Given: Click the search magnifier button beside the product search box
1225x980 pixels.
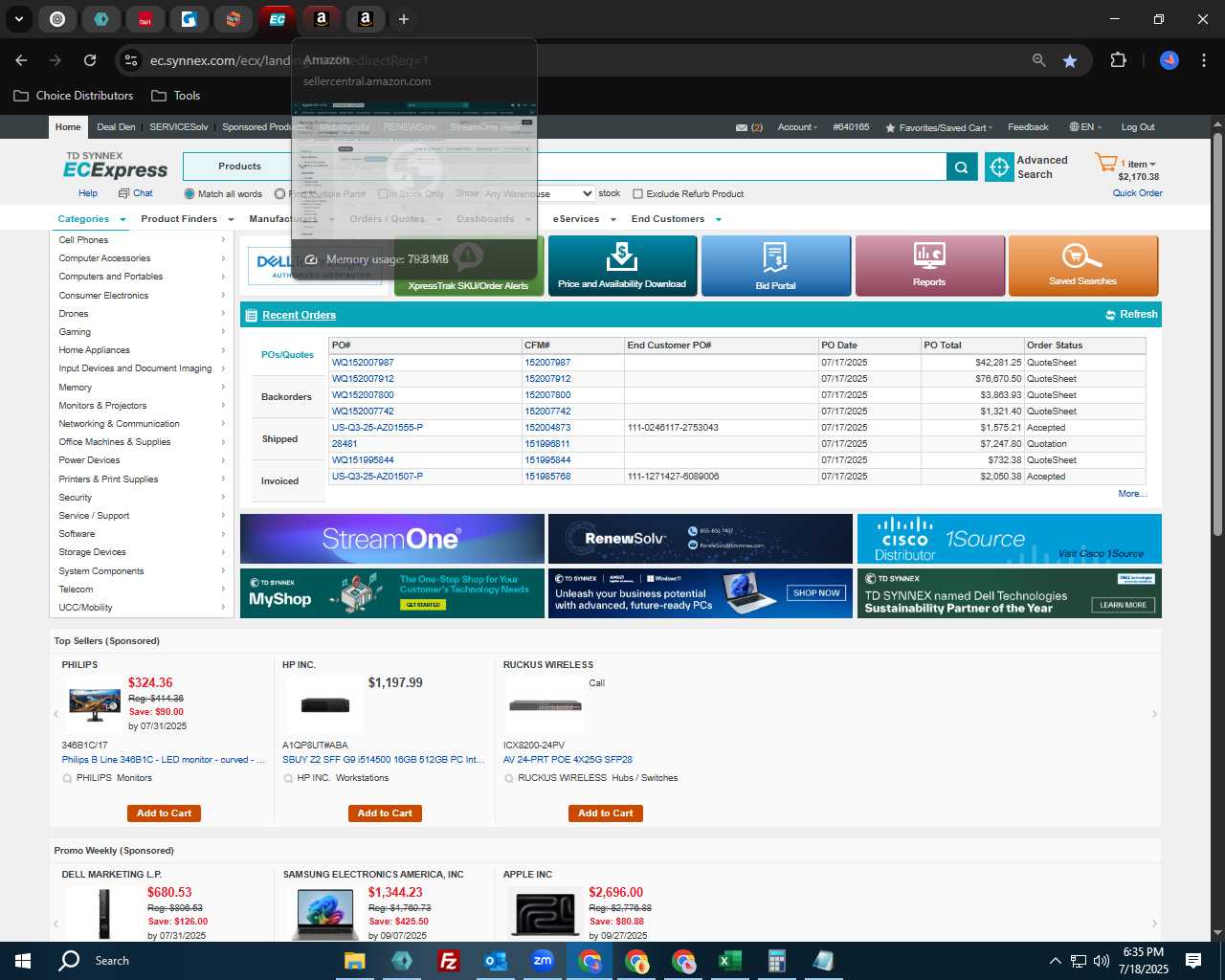Looking at the screenshot, I should [962, 167].
